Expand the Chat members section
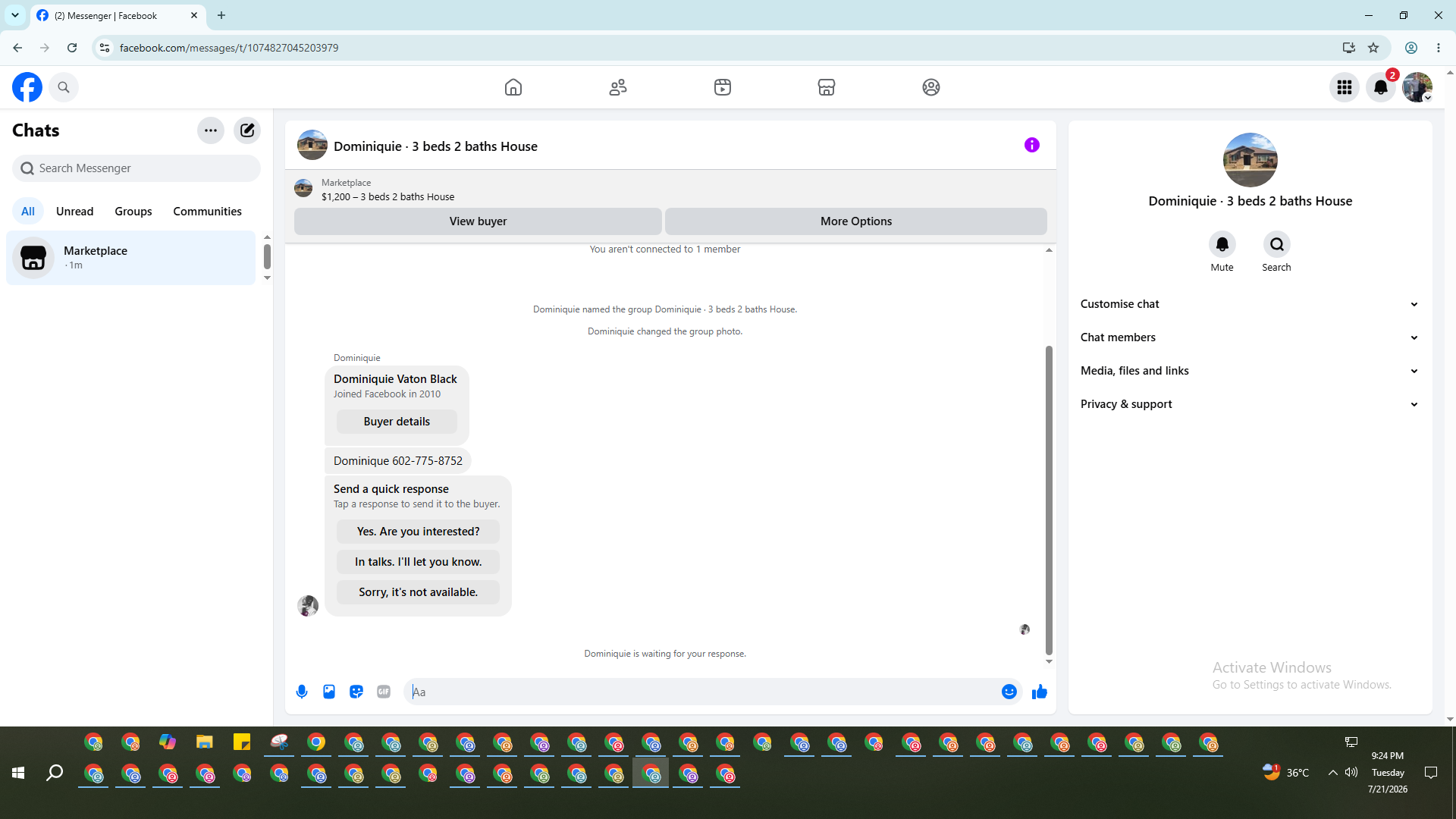The image size is (1456, 819). point(1250,337)
